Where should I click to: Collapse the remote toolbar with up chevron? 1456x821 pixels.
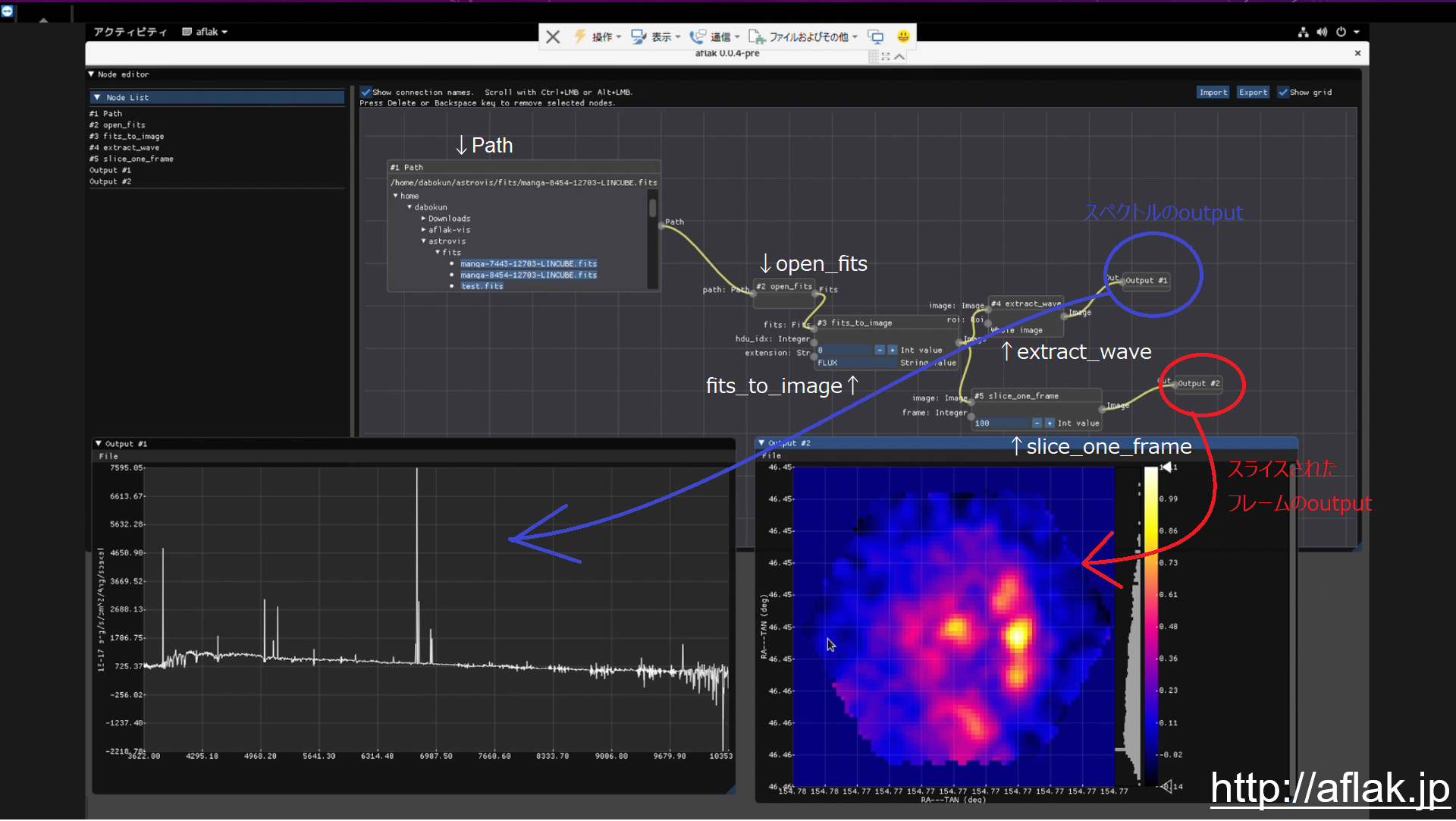(899, 56)
